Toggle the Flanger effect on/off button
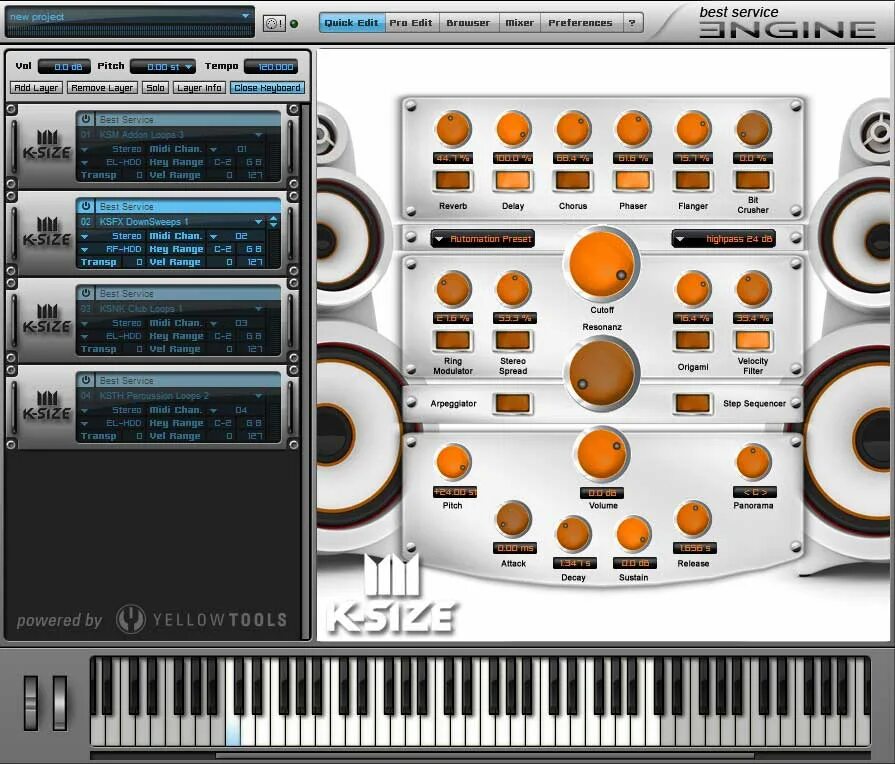Image resolution: width=895 pixels, height=764 pixels. click(693, 181)
